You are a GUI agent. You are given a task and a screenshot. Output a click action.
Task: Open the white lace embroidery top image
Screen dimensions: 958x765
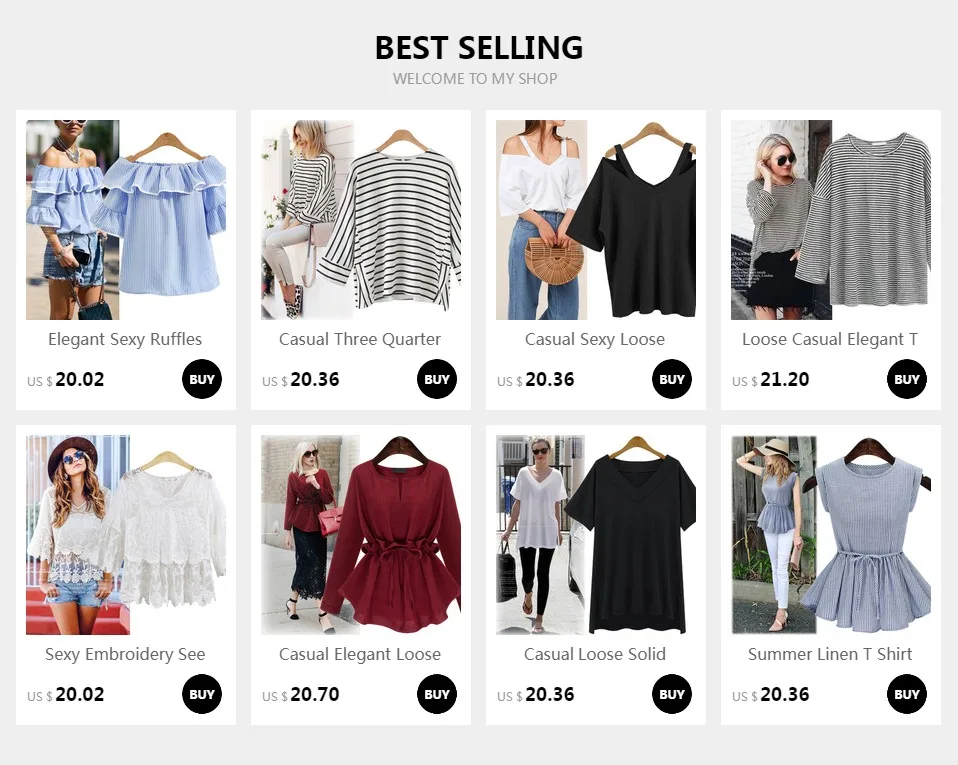[126, 535]
